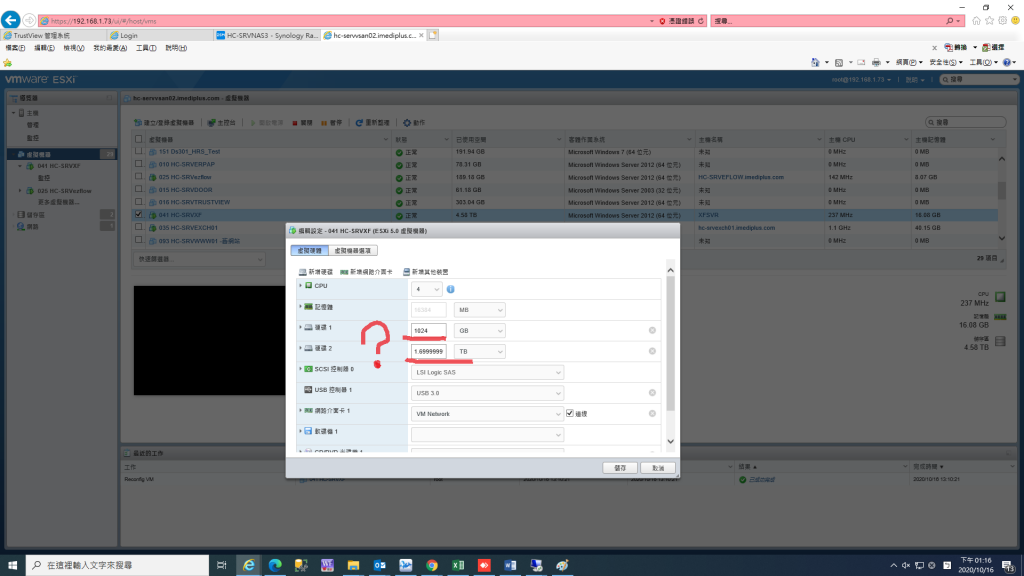Viewport: 1024px width, 576px height.
Task: Click the add hard disk icon in dialog toolbar
Action: click(x=302, y=272)
